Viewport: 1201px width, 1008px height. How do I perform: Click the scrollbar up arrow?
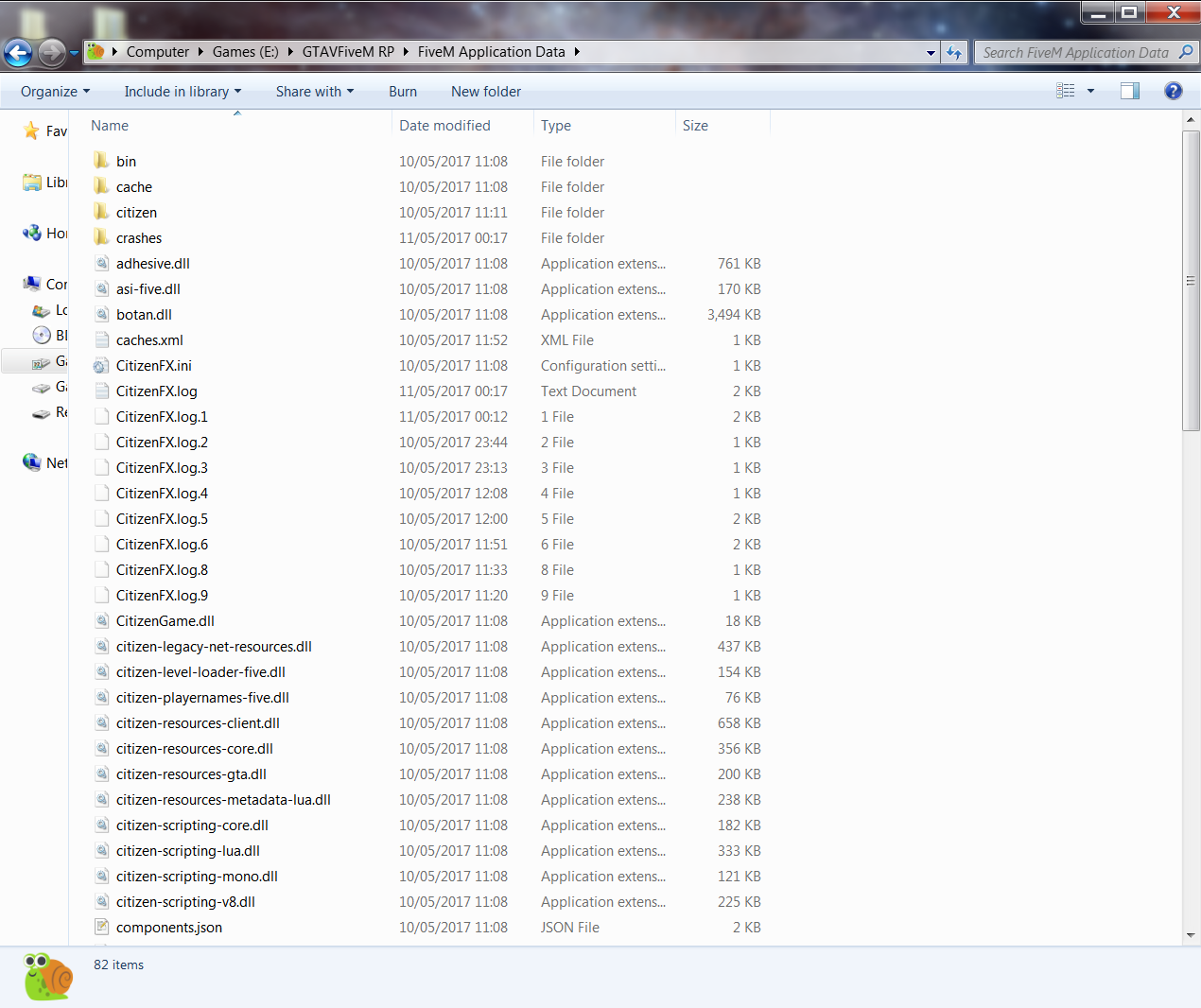coord(1191,120)
